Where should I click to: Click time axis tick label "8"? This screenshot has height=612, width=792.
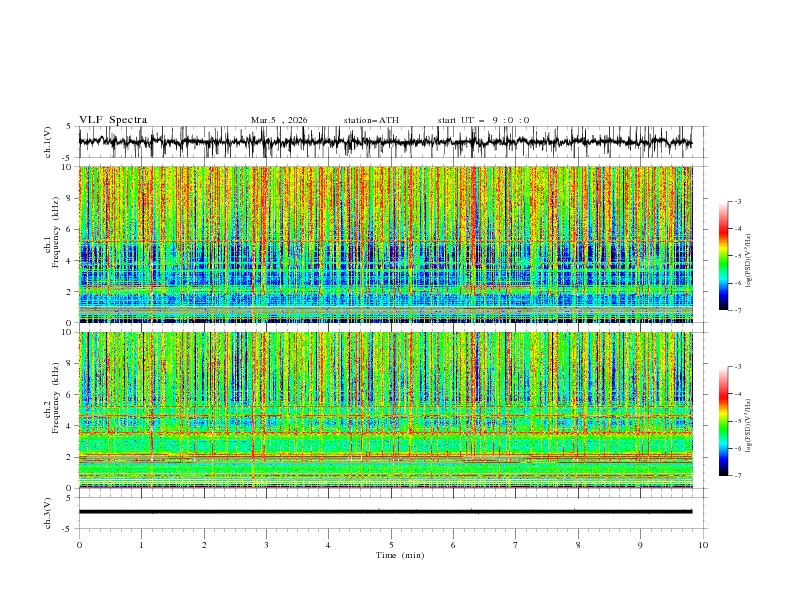(x=578, y=545)
